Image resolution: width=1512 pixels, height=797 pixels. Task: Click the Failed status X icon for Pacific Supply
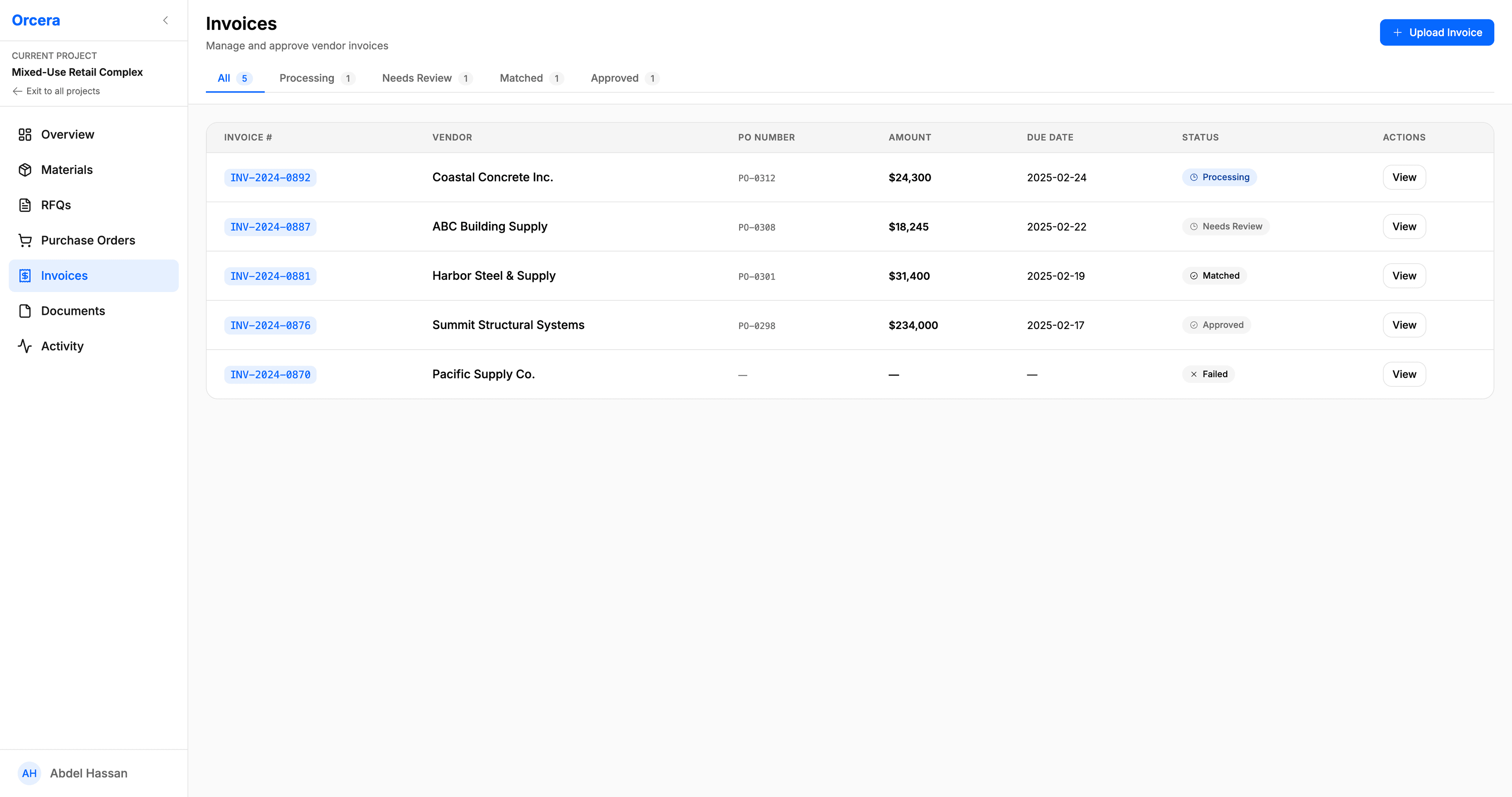click(1194, 374)
